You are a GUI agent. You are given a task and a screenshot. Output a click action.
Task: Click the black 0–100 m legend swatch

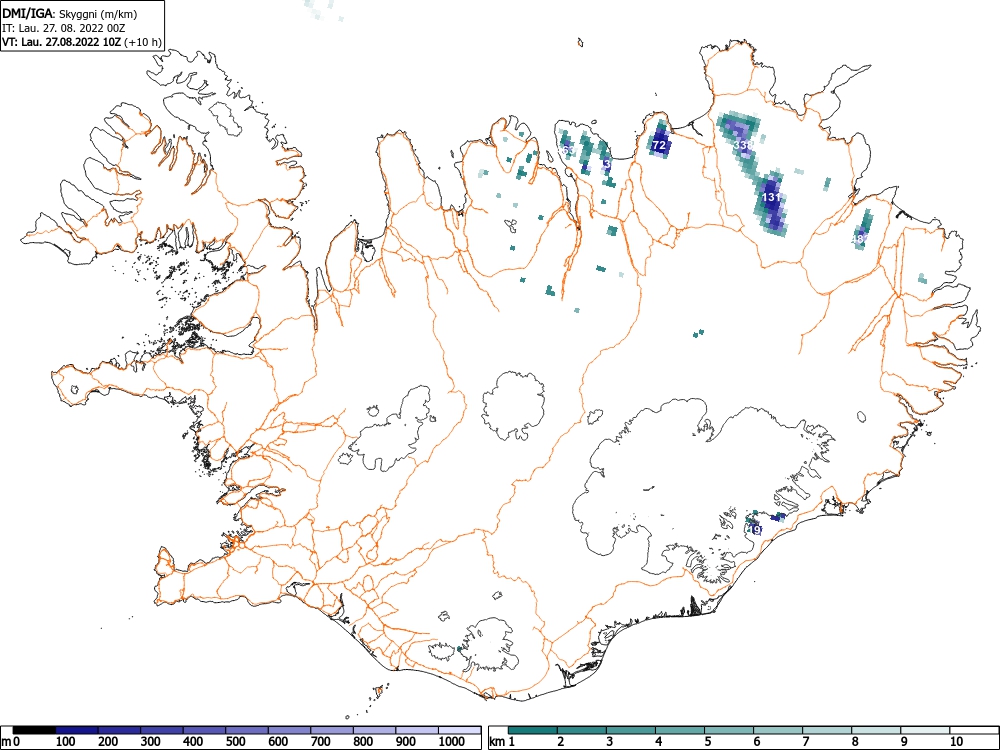click(x=34, y=730)
